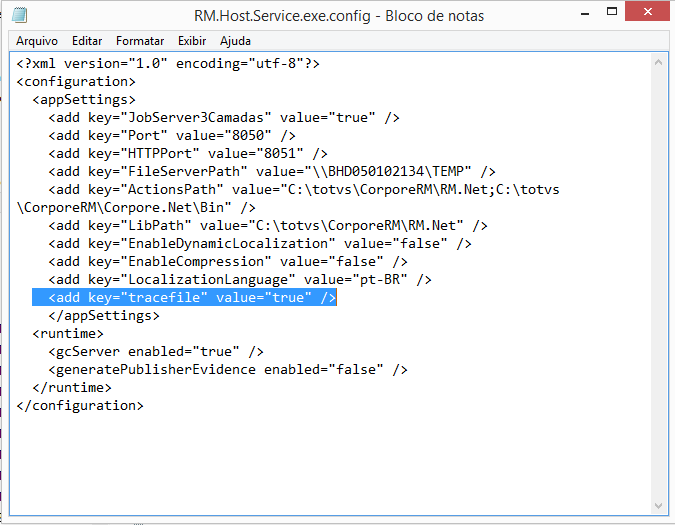Screen dimensions: 675x525
Task: Click the gcServer enabled line
Action: [x=156, y=352]
